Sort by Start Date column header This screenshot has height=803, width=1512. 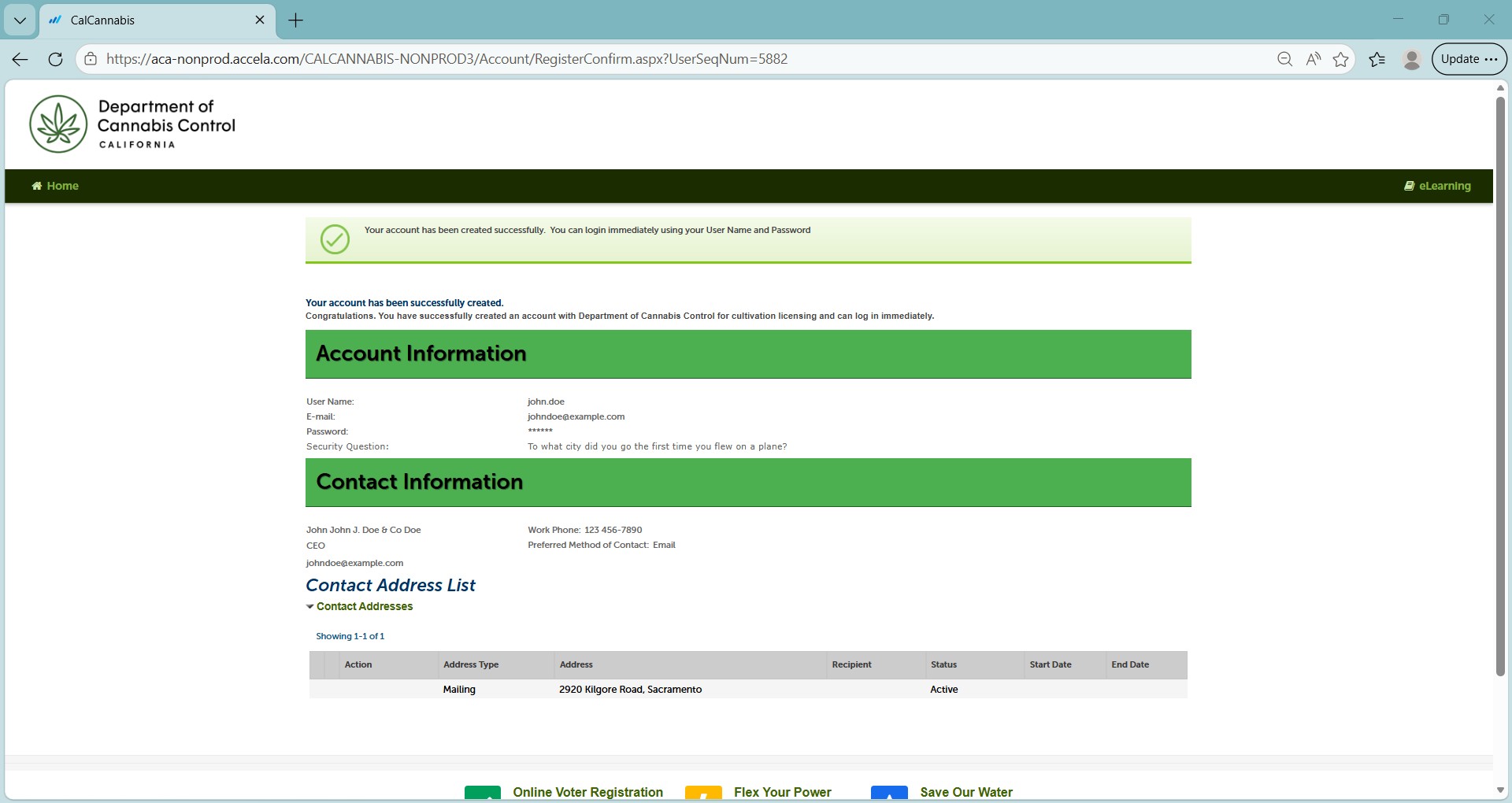point(1051,664)
